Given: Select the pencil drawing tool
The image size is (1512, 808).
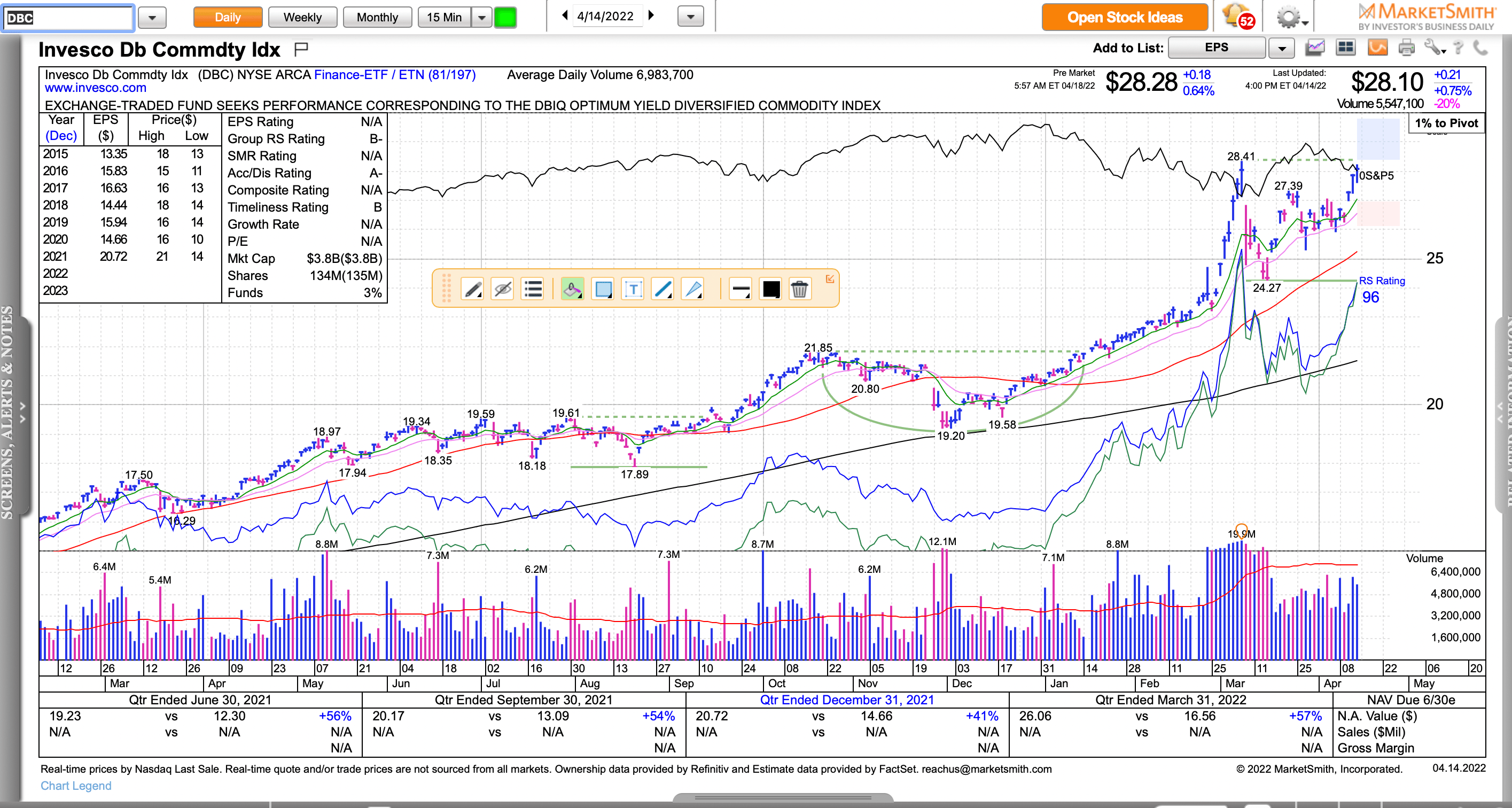Looking at the screenshot, I should [x=472, y=289].
